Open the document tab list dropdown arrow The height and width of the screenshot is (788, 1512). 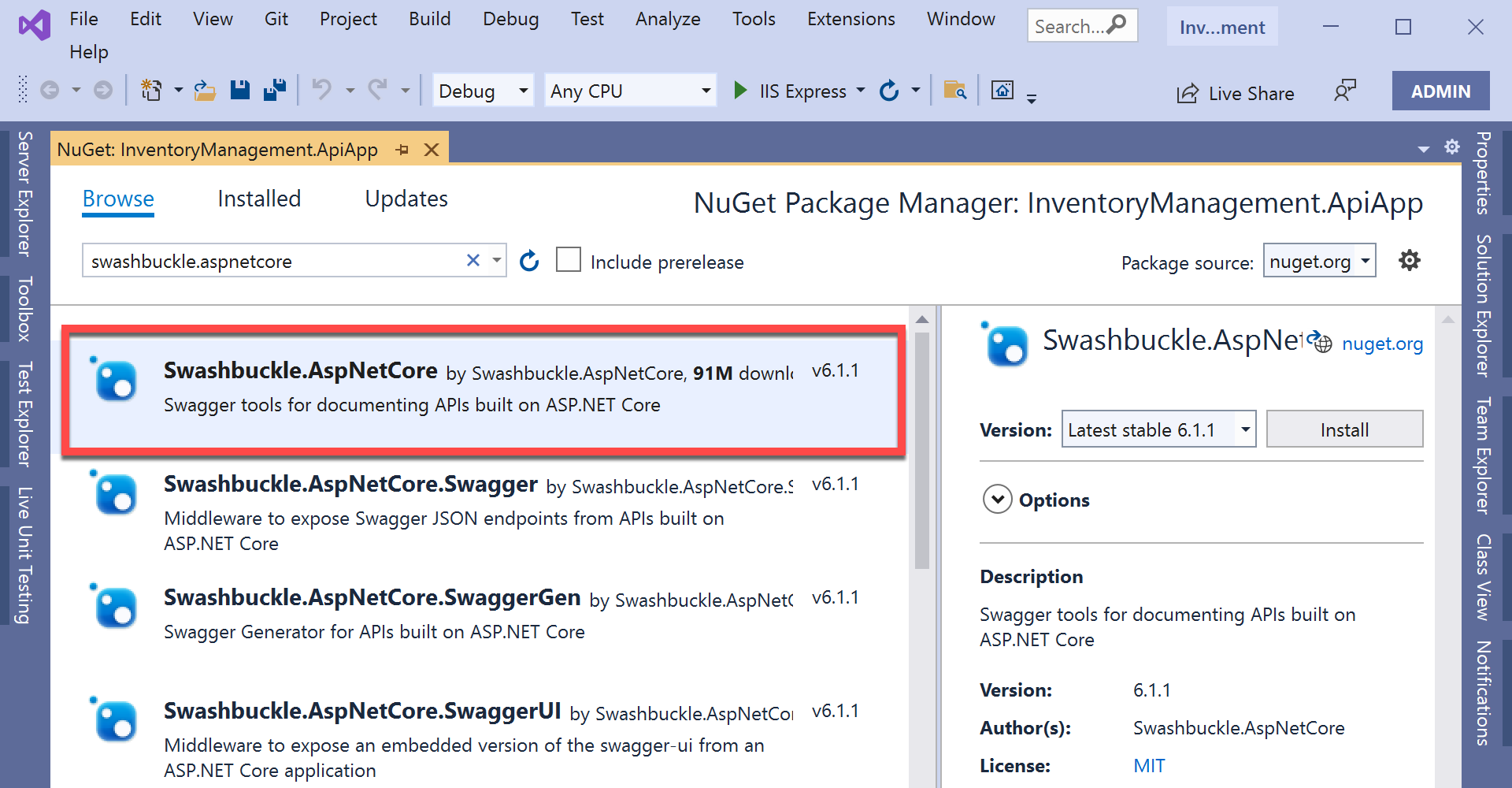click(1424, 149)
